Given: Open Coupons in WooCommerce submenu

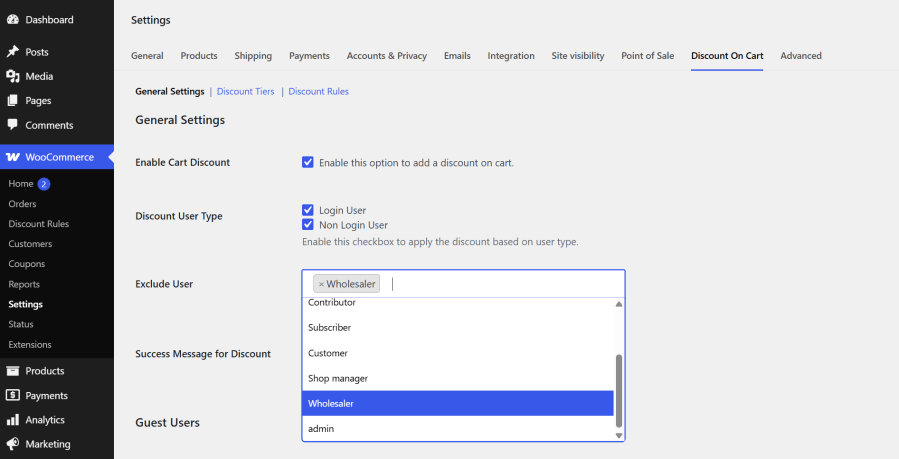Looking at the screenshot, I should (26, 264).
